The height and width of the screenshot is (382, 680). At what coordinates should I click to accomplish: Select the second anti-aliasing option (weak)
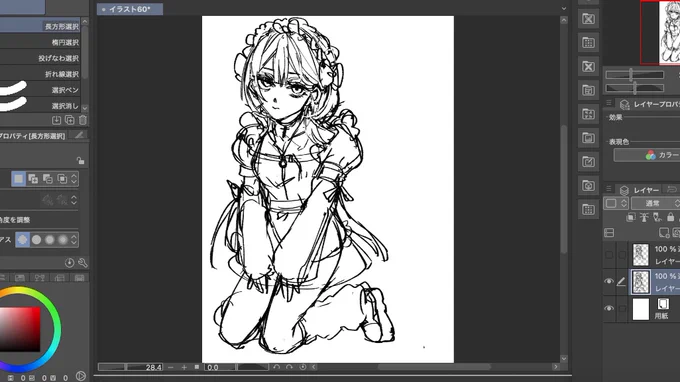click(36, 239)
